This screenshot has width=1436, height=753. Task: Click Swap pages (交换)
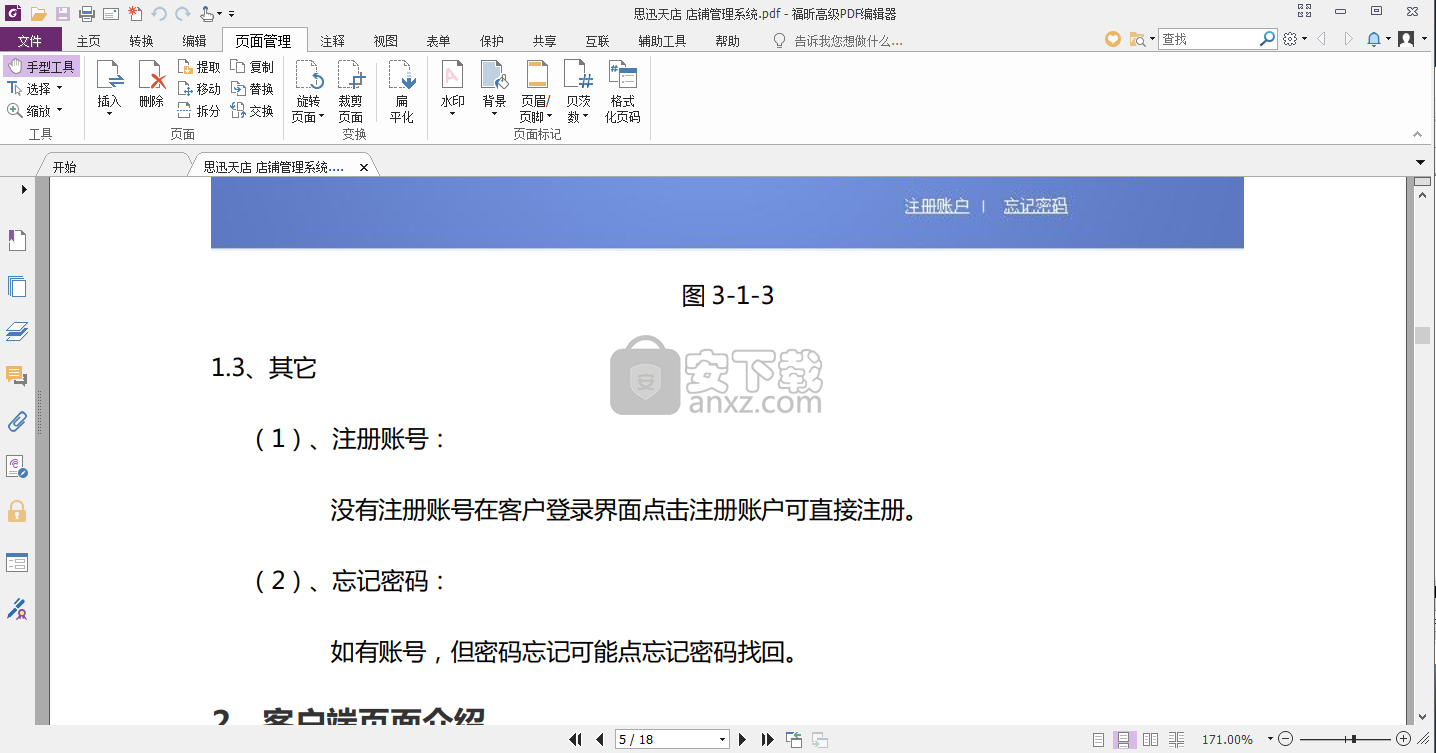(x=252, y=111)
